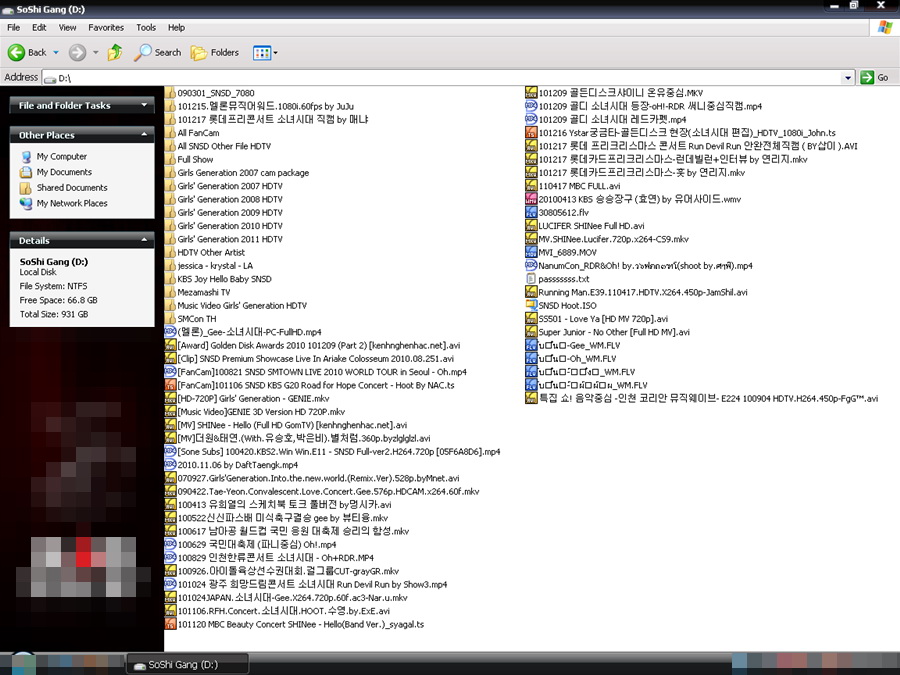Select SS501 - Love Ya [HD MV 720p].avi

tap(603, 319)
